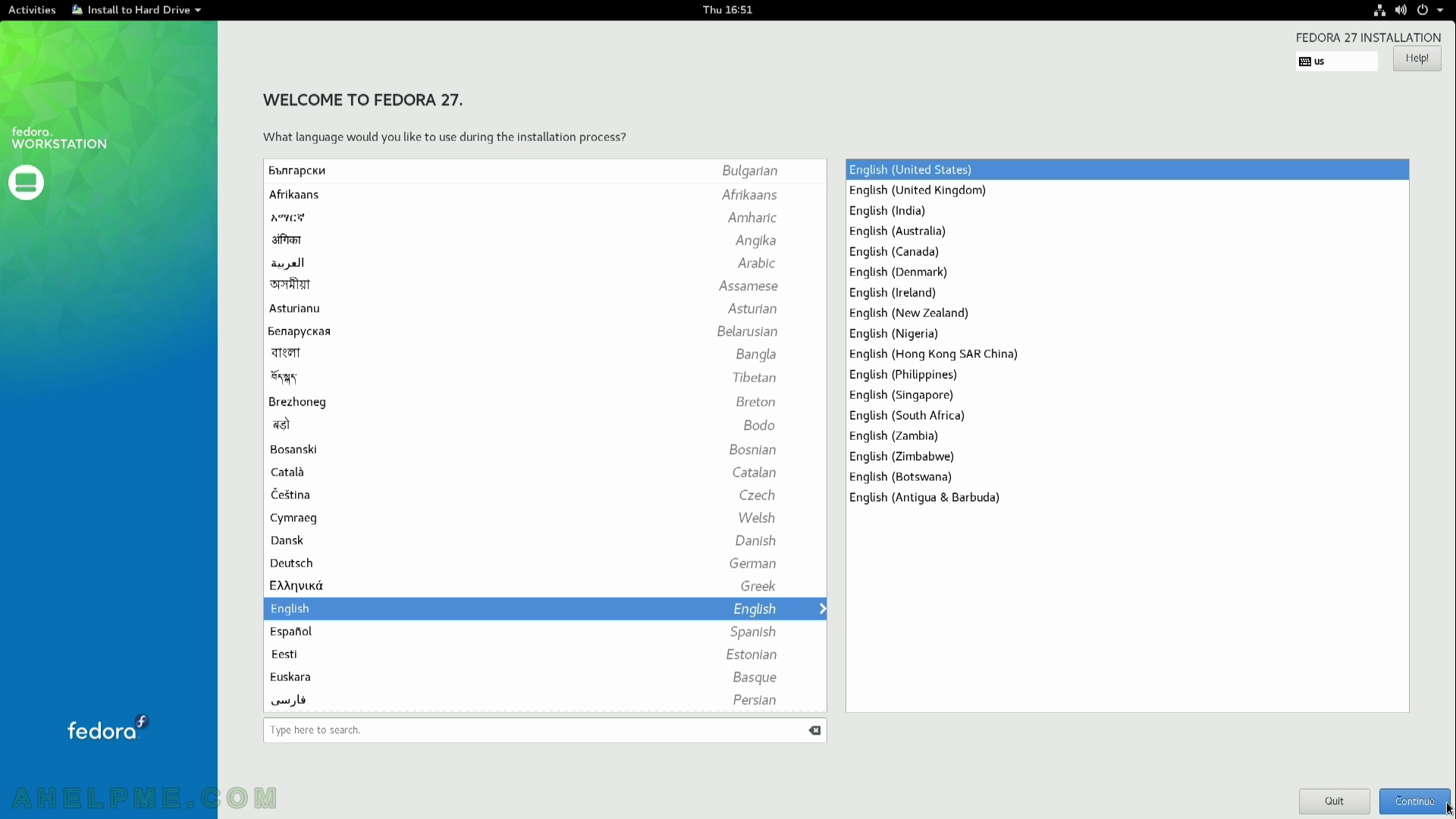Image resolution: width=1456 pixels, height=819 pixels.
Task: Choose English (Australia) locale
Action: click(x=1127, y=231)
